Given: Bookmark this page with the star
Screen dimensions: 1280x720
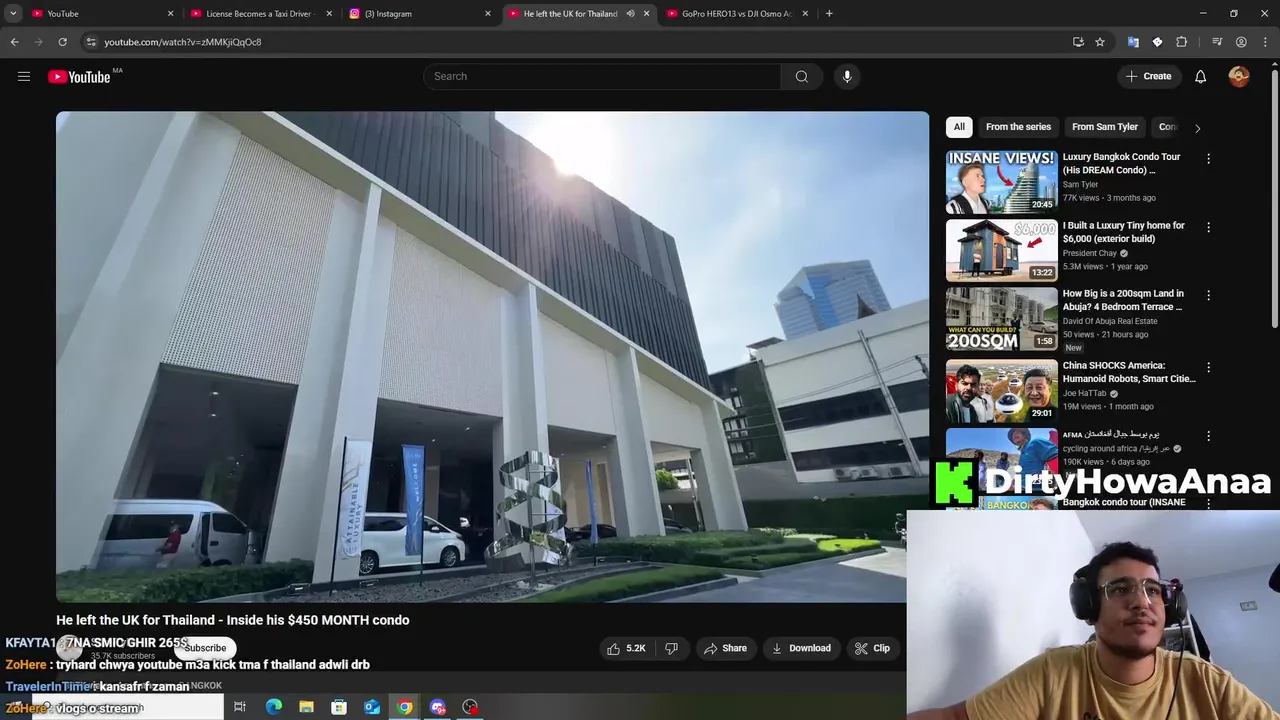Looking at the screenshot, I should tap(1100, 42).
